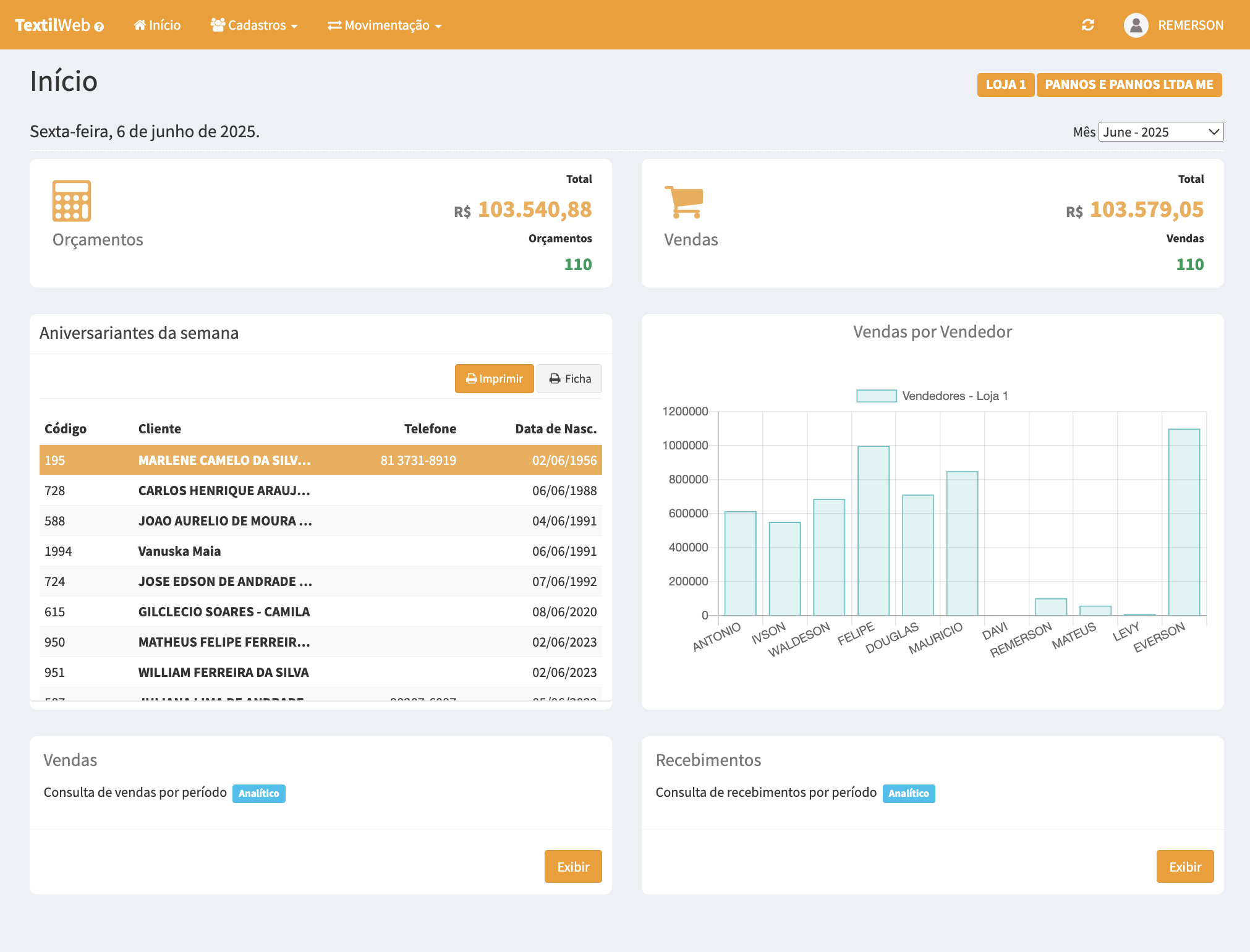The height and width of the screenshot is (952, 1250).
Task: Click the user avatar icon
Action: [x=1136, y=25]
